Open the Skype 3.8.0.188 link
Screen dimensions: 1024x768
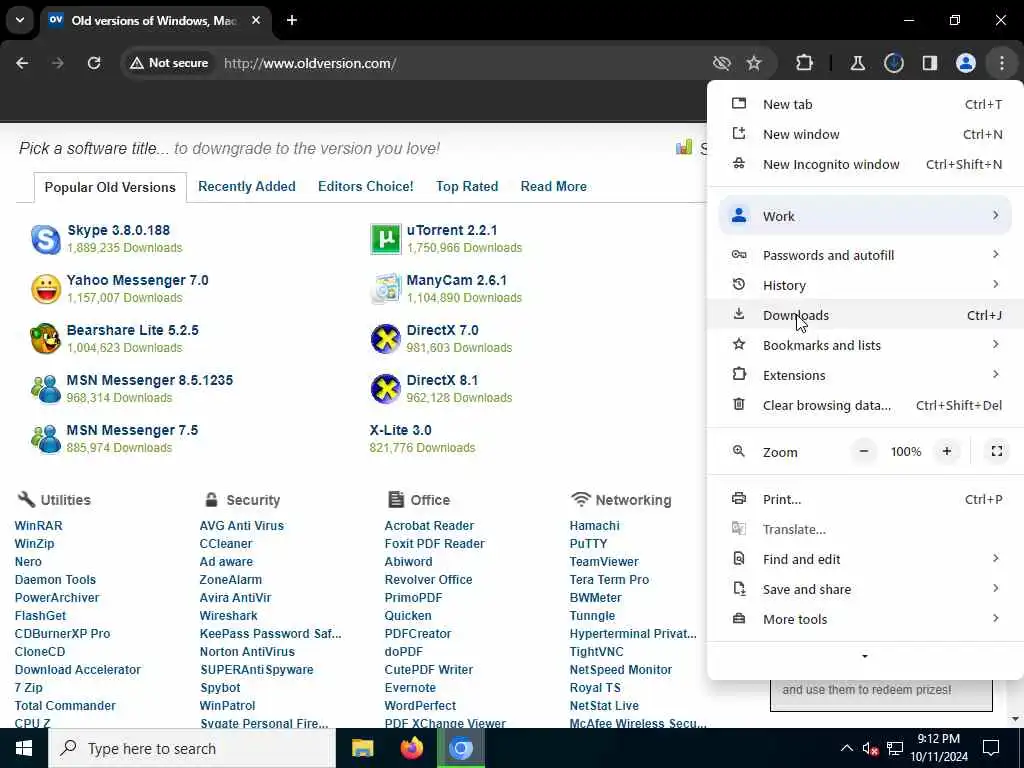click(x=118, y=230)
